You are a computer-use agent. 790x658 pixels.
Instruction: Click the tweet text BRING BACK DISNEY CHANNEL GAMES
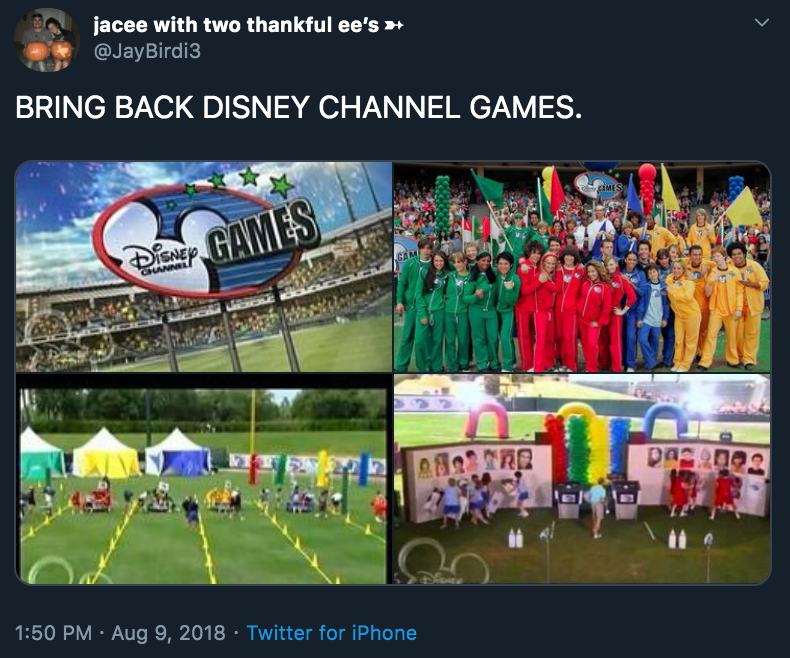298,107
